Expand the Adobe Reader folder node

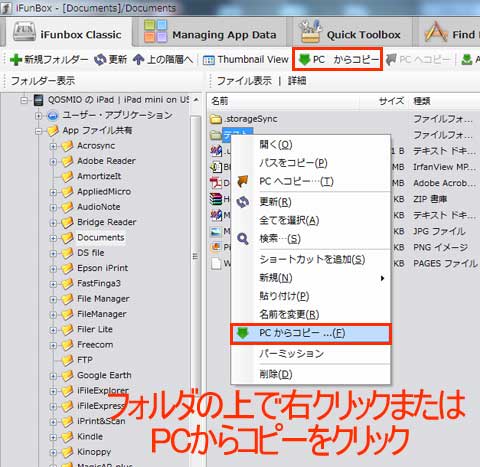tap(53, 162)
